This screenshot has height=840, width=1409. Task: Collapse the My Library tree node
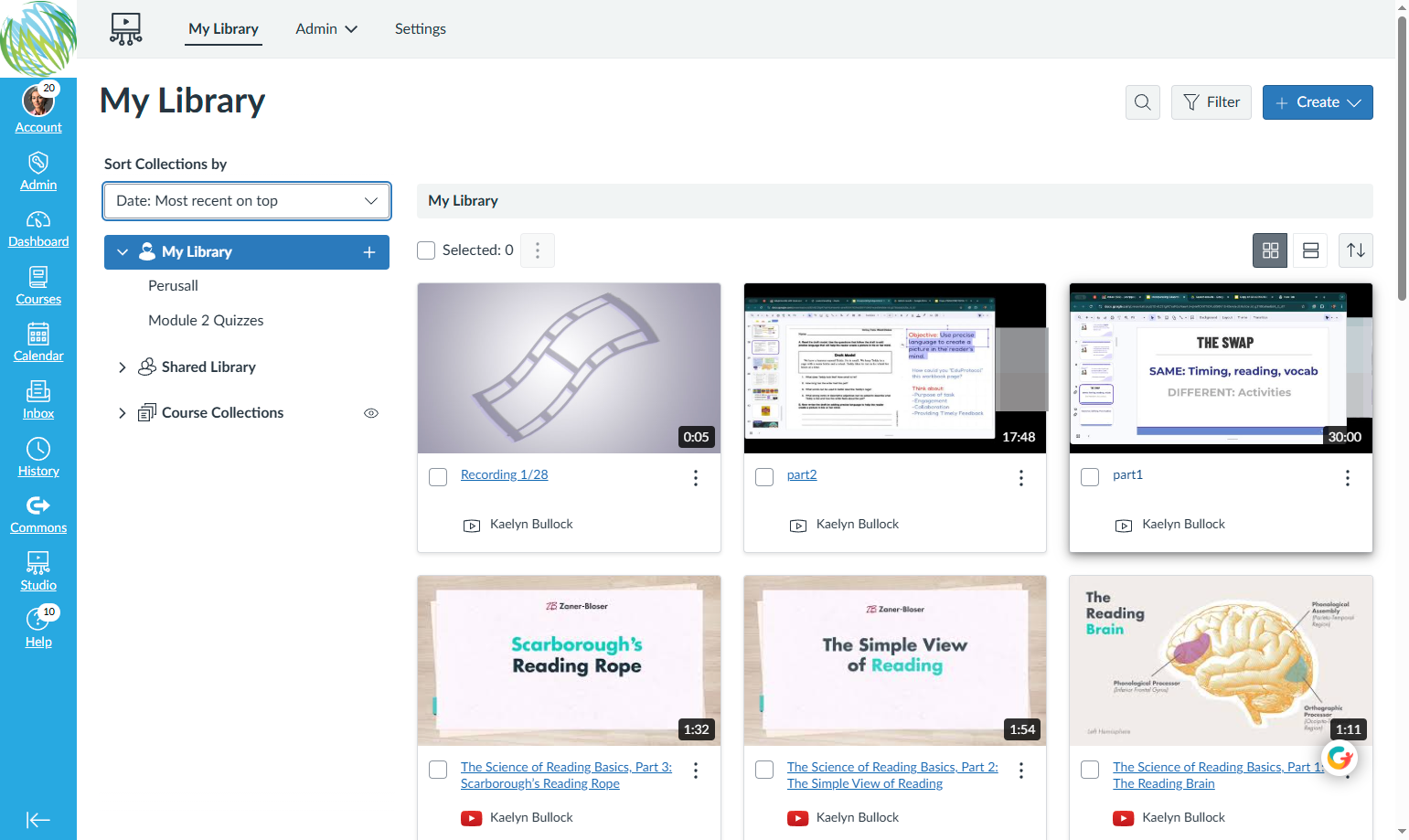click(x=123, y=252)
